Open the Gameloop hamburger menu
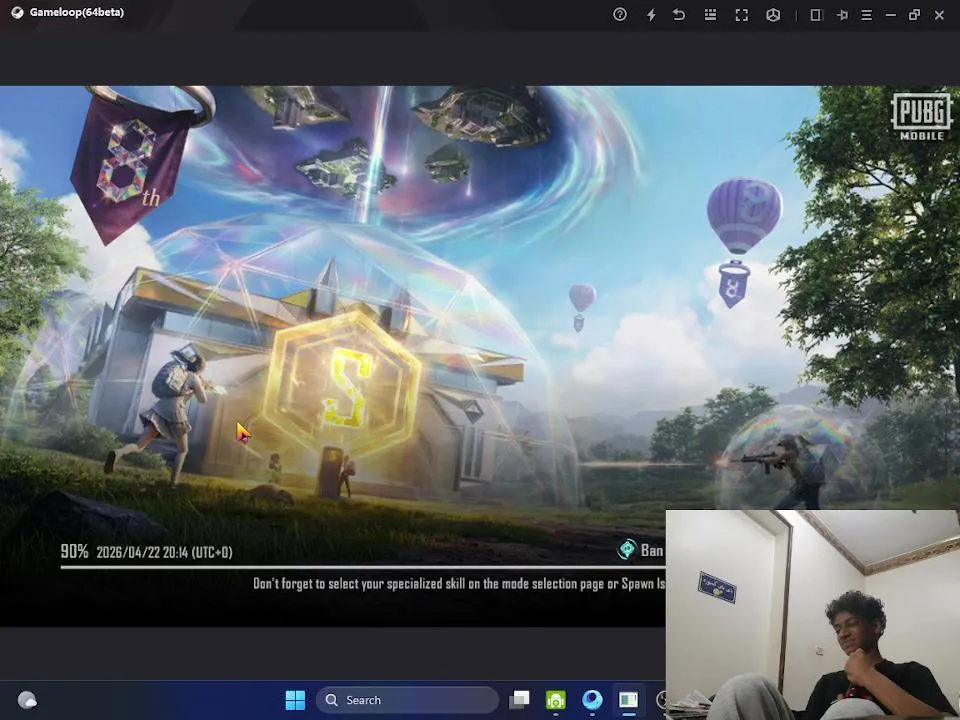The image size is (960, 720). point(866,15)
